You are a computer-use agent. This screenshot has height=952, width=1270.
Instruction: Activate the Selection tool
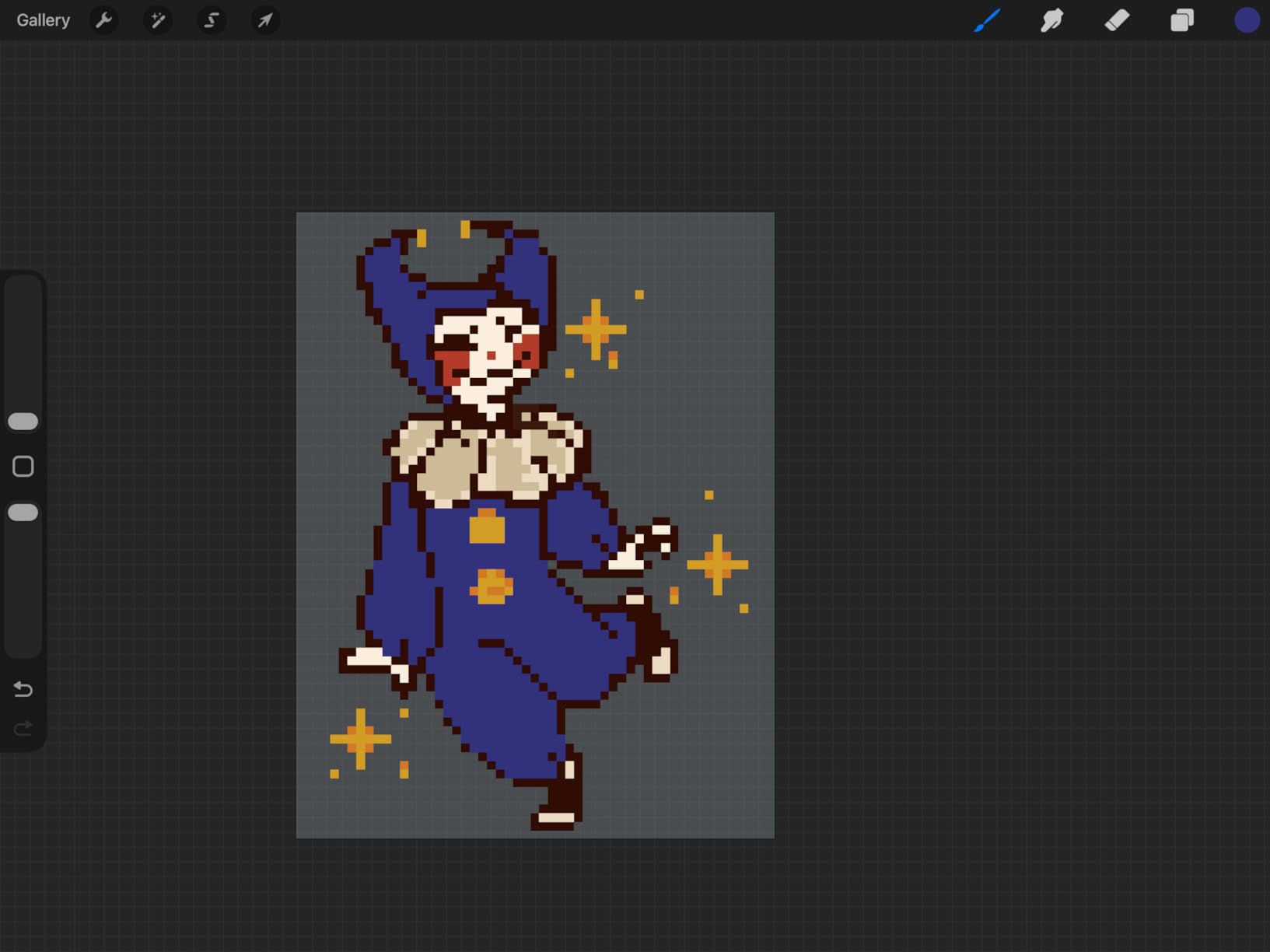[211, 20]
